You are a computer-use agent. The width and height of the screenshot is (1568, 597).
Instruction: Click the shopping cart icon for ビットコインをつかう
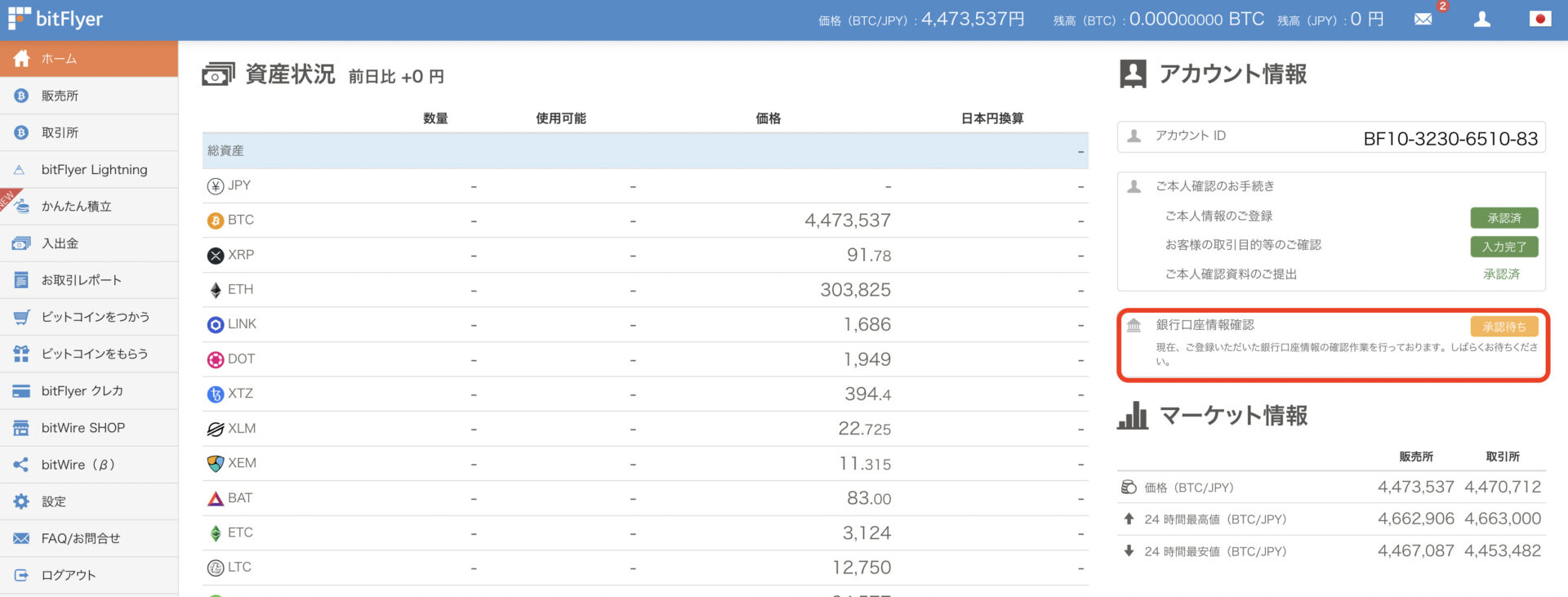click(21, 317)
